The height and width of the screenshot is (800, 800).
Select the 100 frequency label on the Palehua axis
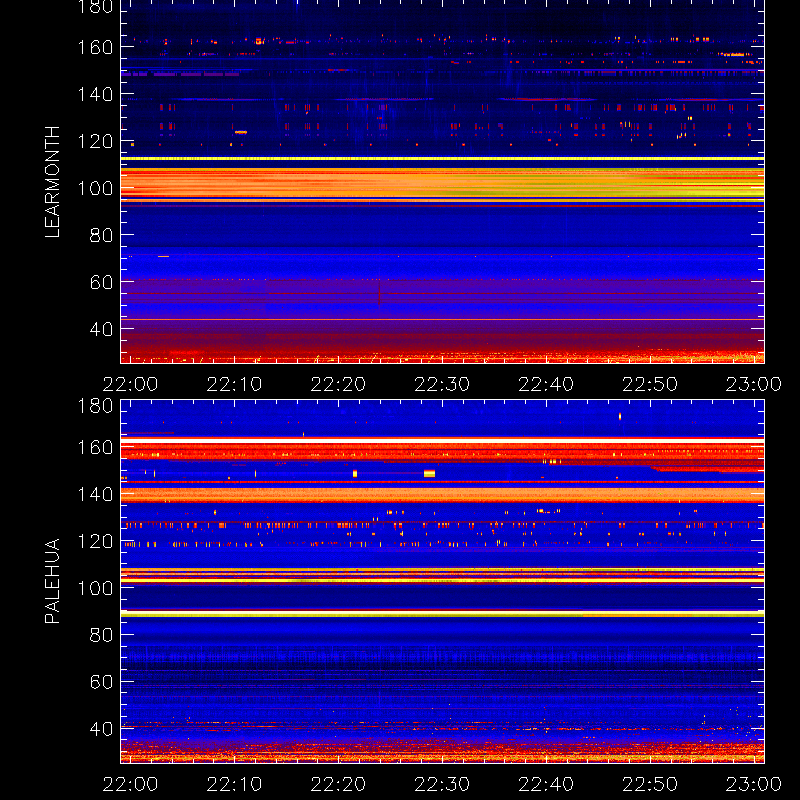(x=95, y=588)
